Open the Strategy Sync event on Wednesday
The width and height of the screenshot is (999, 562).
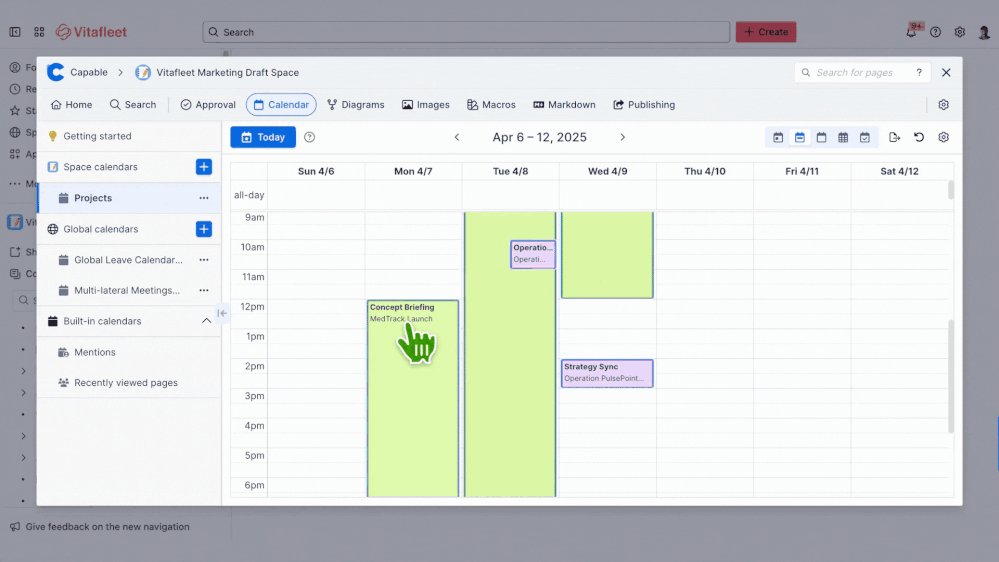(x=607, y=373)
